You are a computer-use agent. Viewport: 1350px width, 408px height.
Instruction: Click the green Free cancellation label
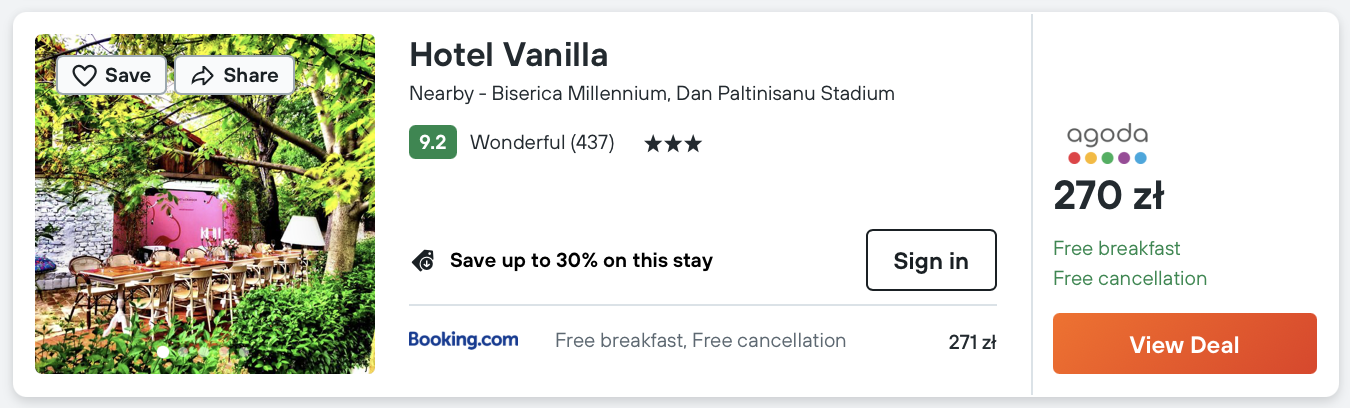point(1130,278)
